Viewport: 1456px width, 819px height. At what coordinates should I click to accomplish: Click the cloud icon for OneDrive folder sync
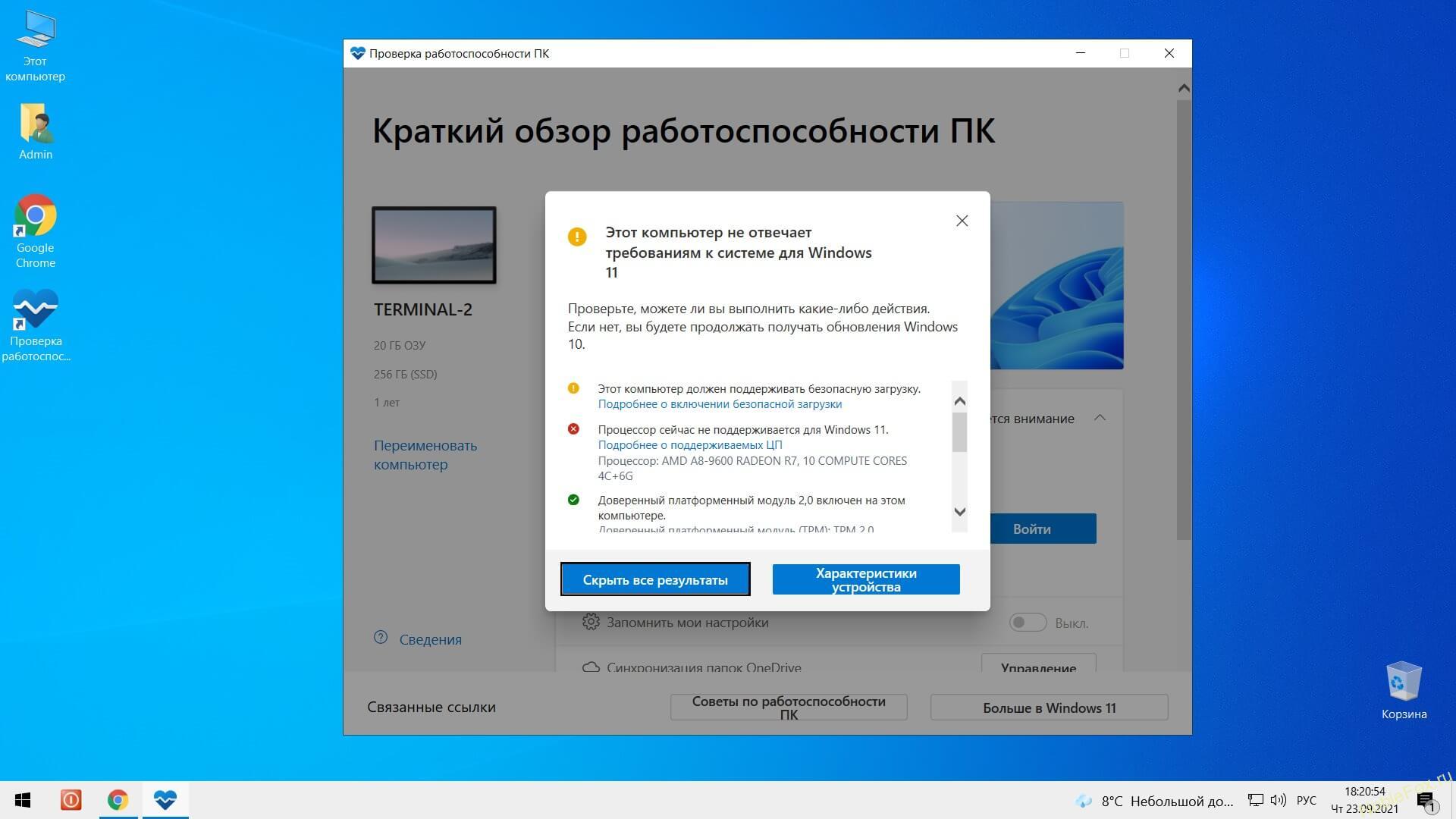tap(591, 667)
